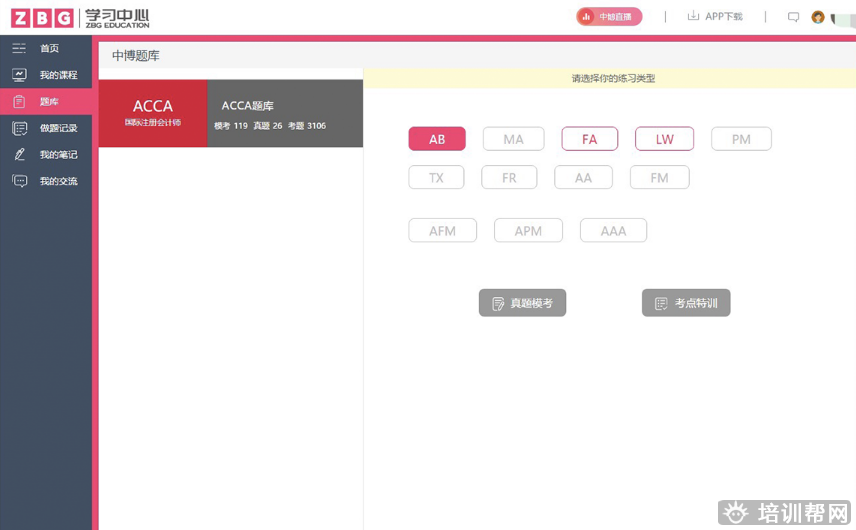Click the 题库 clipboard icon in sidebar

pos(19,102)
